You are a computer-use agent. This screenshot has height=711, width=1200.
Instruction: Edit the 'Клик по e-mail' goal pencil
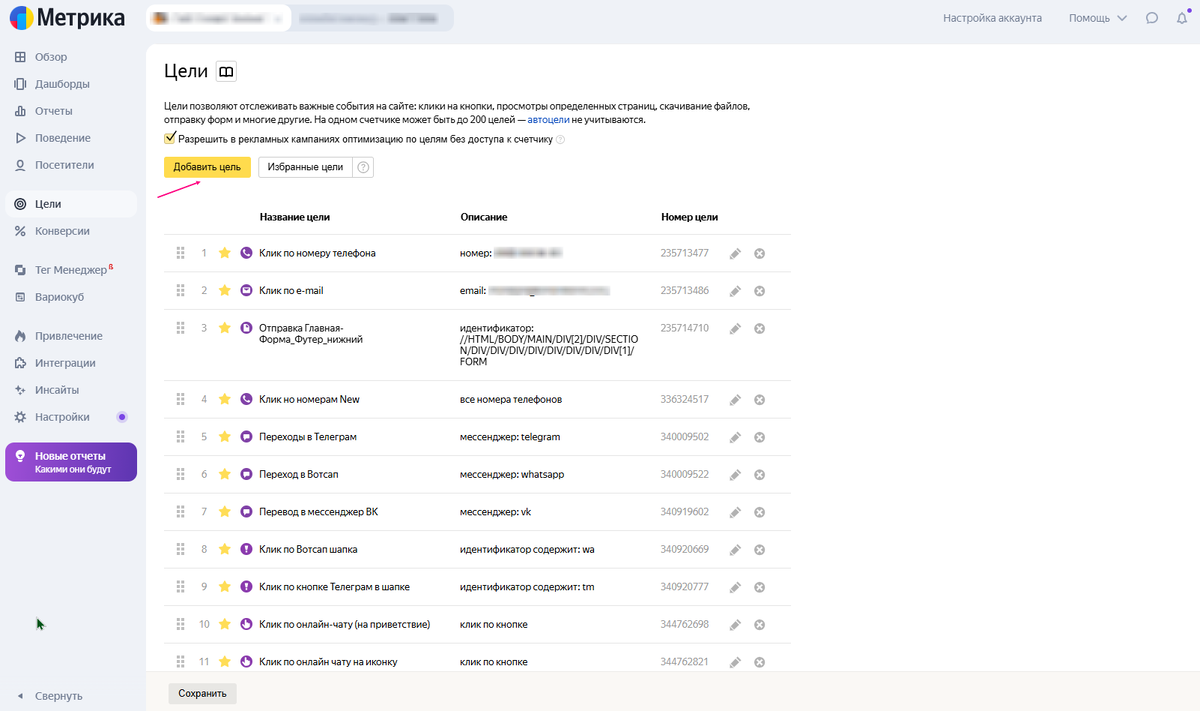(735, 291)
